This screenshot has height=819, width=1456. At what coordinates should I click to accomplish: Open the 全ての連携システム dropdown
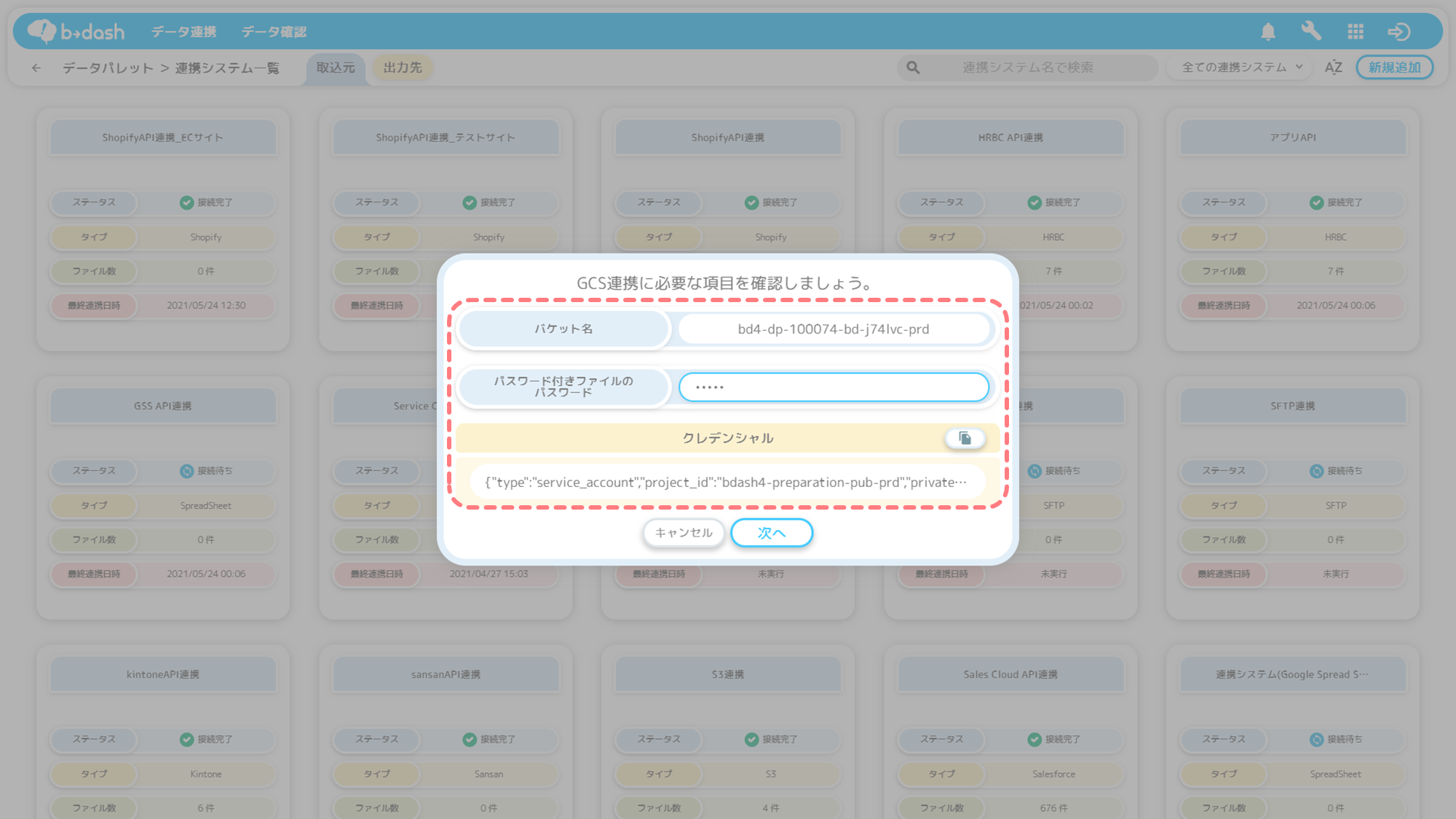(1241, 68)
